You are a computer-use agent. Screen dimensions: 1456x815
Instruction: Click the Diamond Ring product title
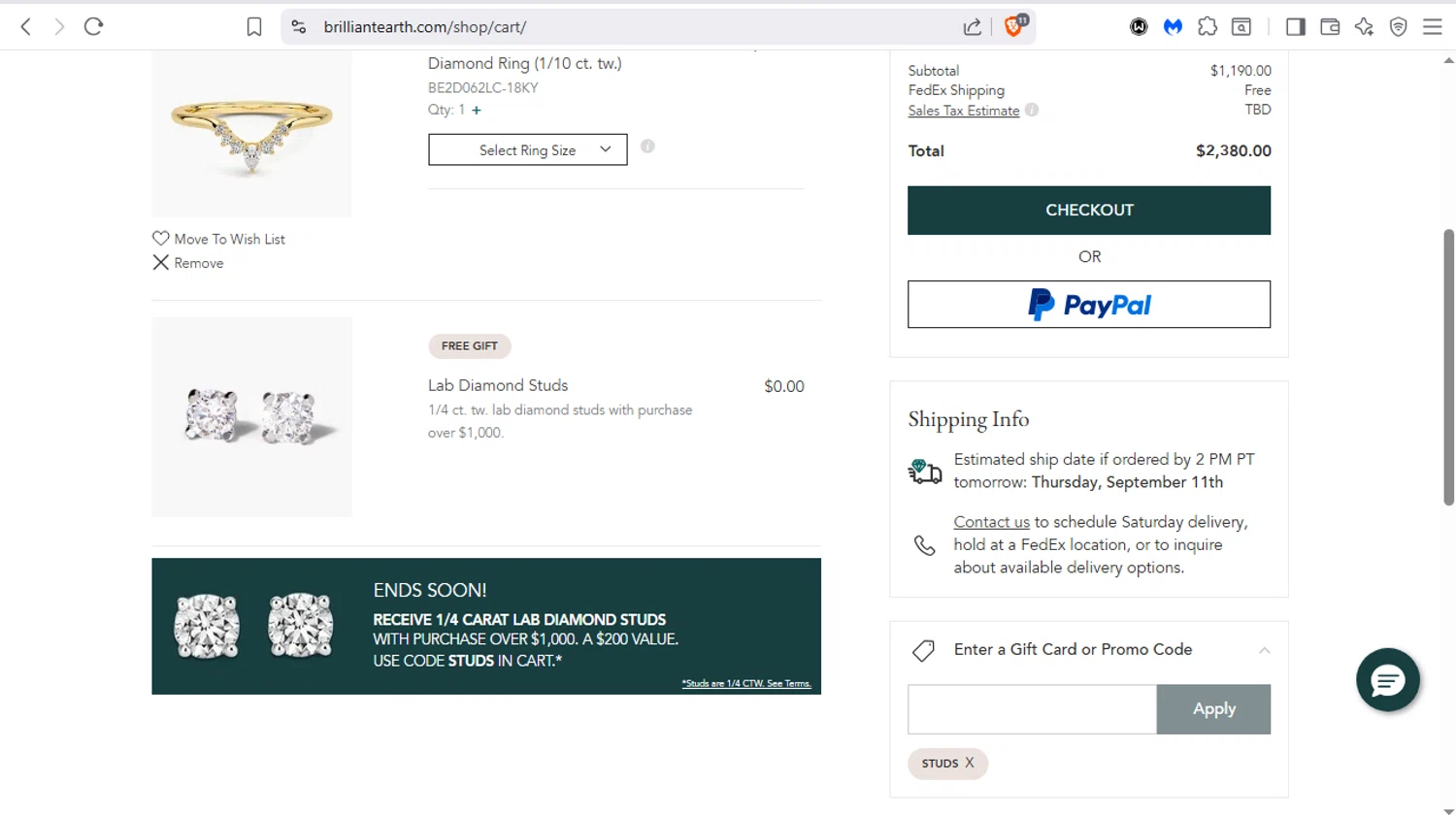point(525,63)
